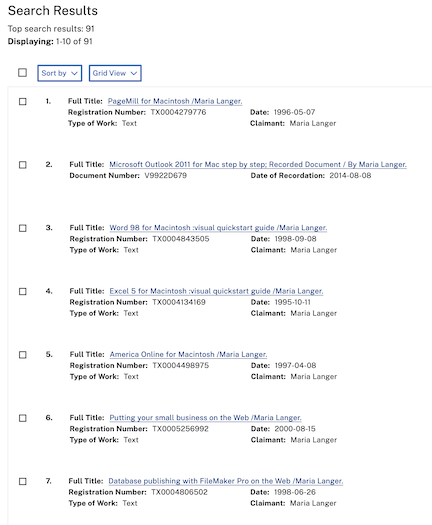The width and height of the screenshot is (432, 525).
Task: Open the Sort by dropdown
Action: click(60, 73)
